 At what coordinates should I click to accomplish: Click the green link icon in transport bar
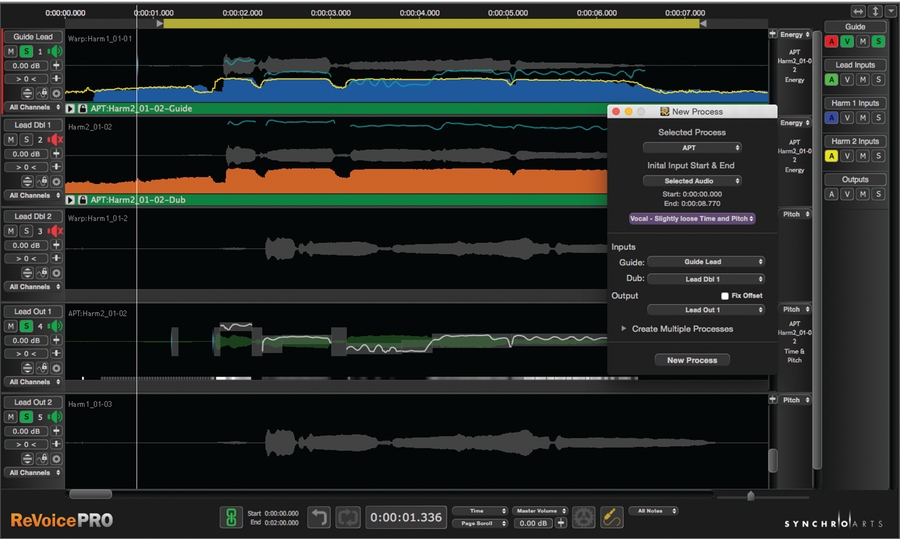pyautogui.click(x=231, y=517)
